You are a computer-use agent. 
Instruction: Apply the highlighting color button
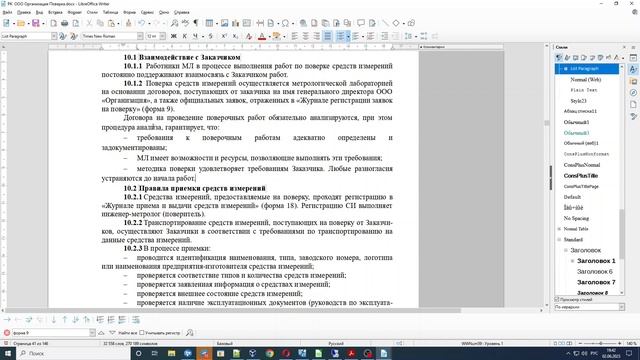tap(277, 36)
